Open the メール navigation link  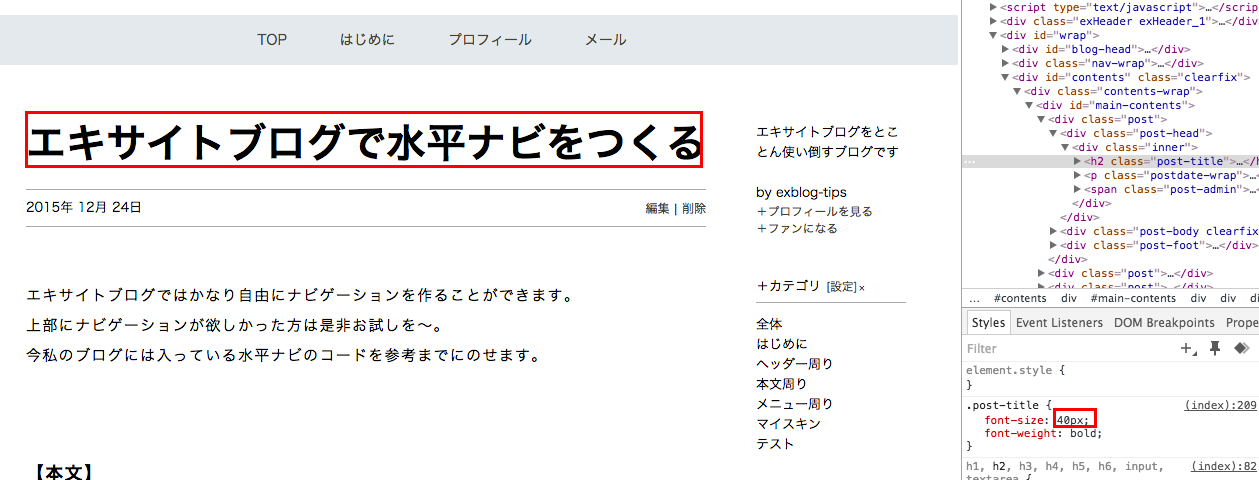pos(606,40)
